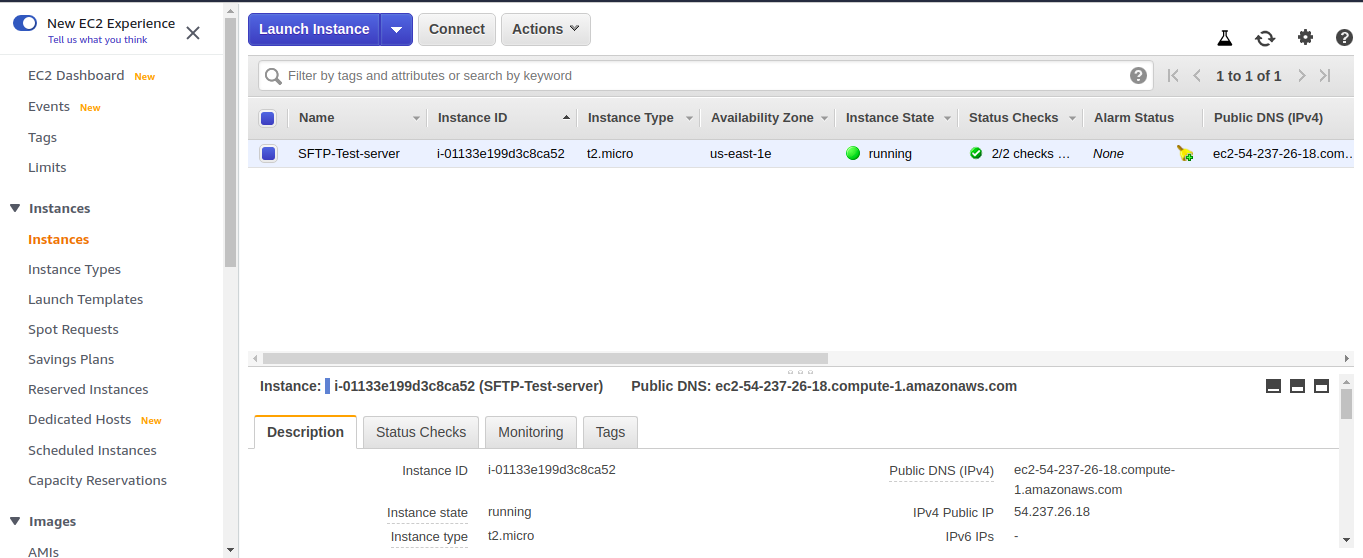Collapse the Images sidebar section
The image size is (1363, 558).
coord(15,521)
